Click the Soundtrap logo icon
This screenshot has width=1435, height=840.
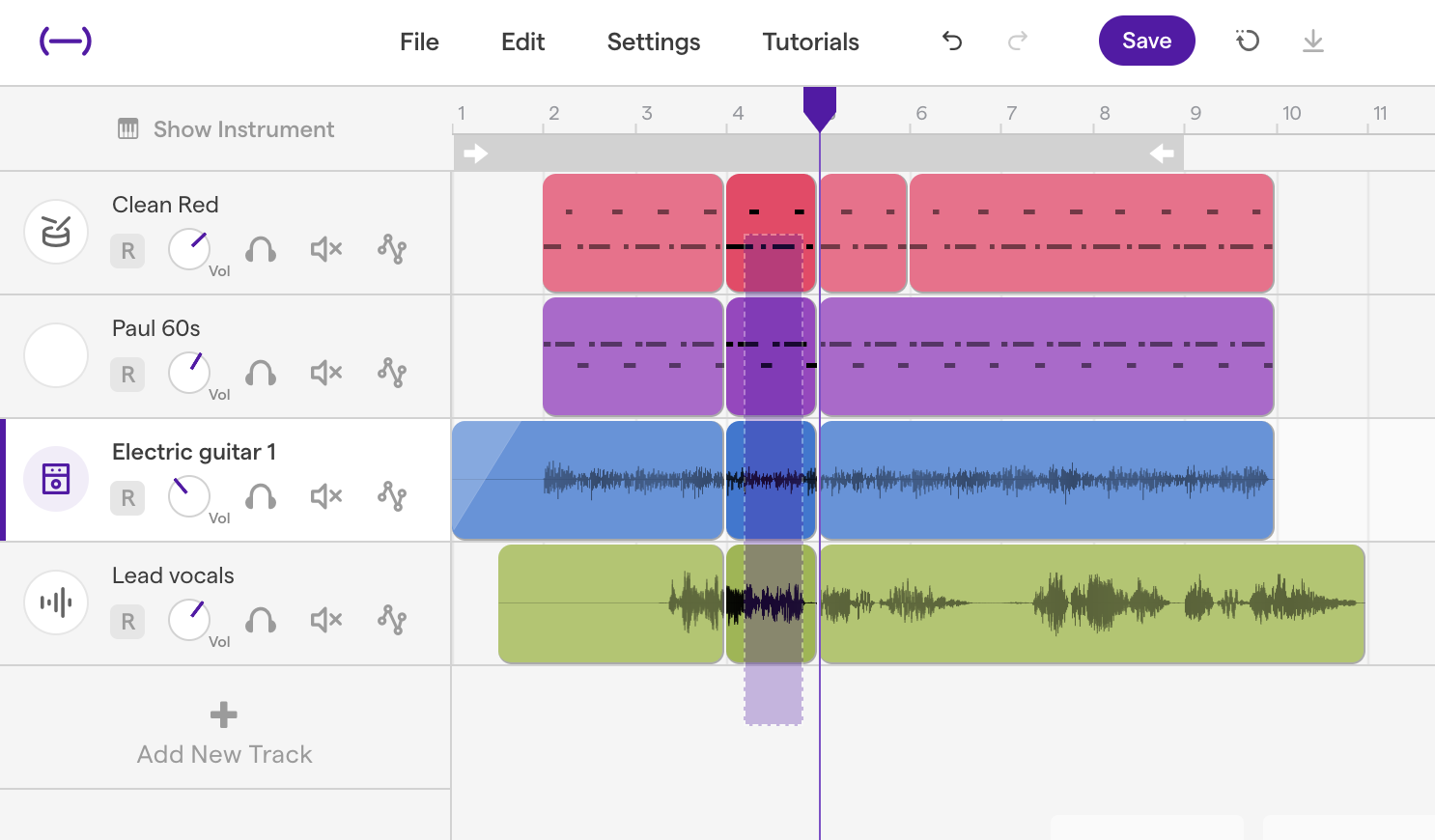tap(65, 41)
